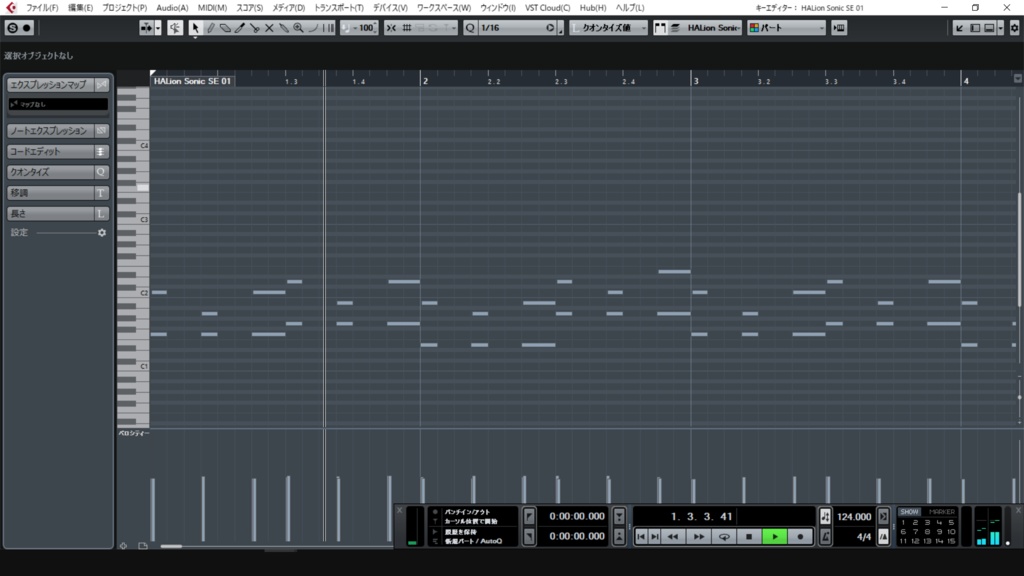The width and height of the screenshot is (1024, 576).
Task: Click time signature 4/4
Action: (863, 537)
